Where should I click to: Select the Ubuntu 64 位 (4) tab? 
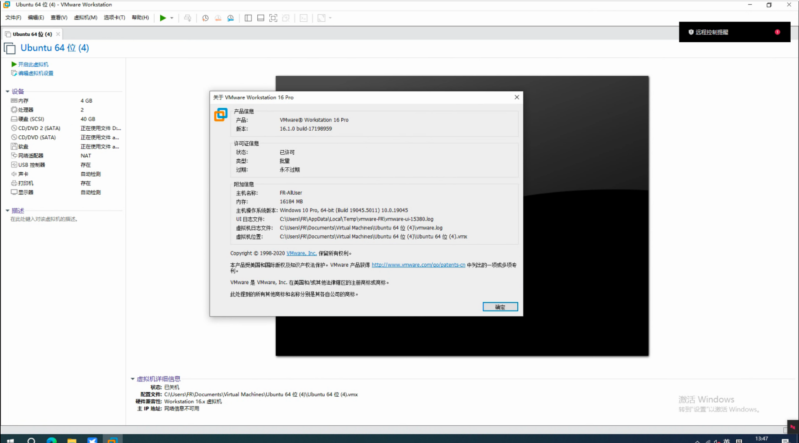[32, 34]
